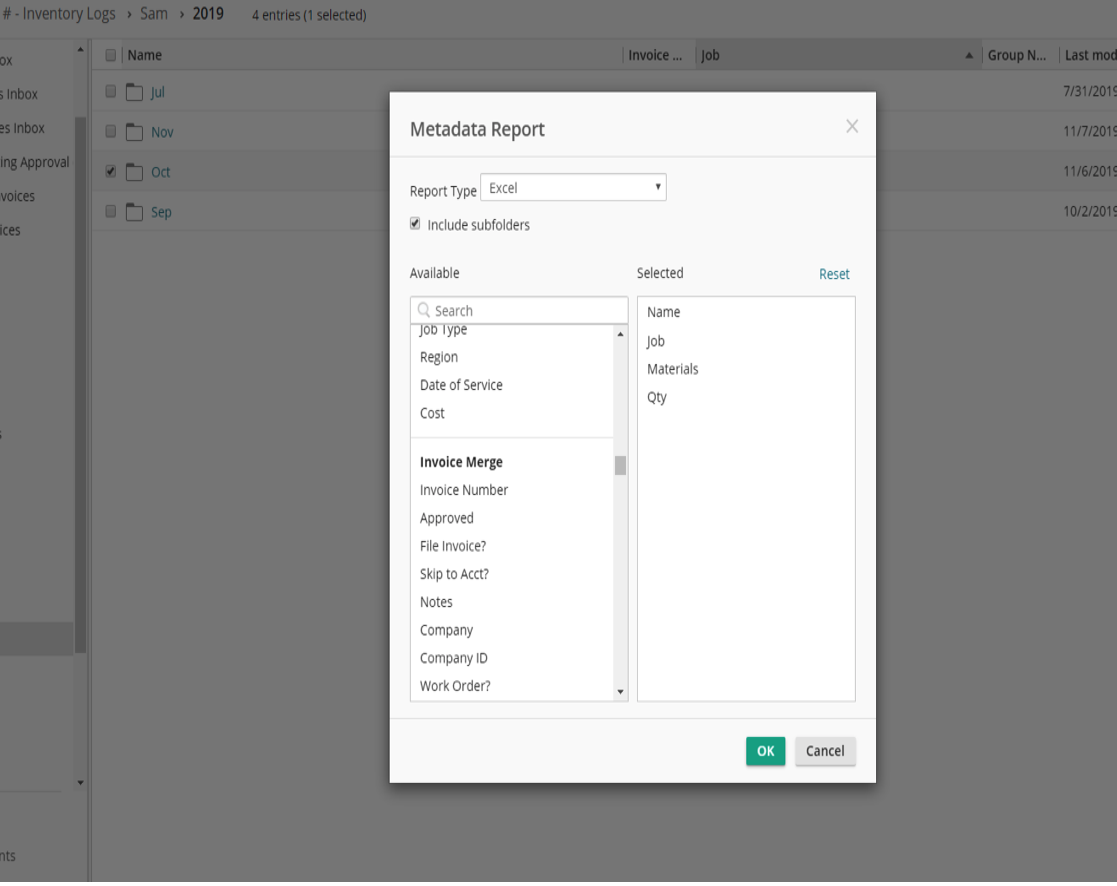Select Name in Selected list

[663, 313]
